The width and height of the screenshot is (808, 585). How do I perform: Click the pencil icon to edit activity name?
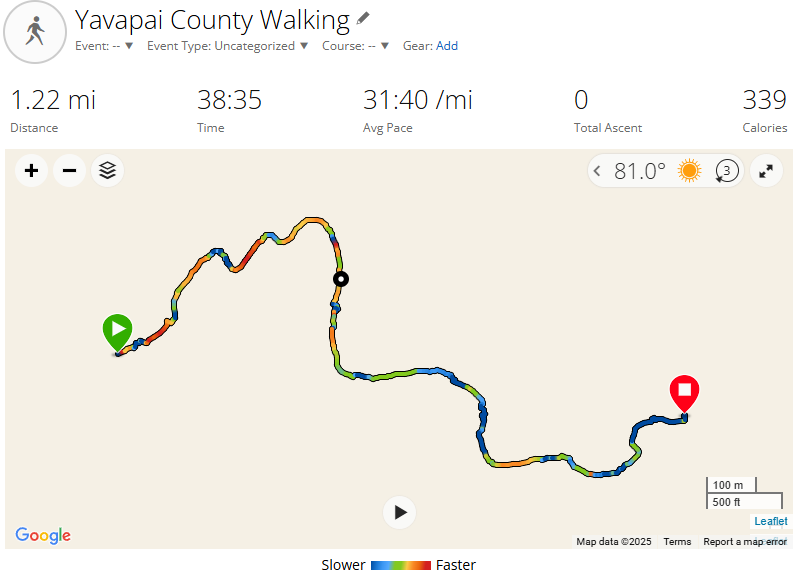[x=363, y=19]
